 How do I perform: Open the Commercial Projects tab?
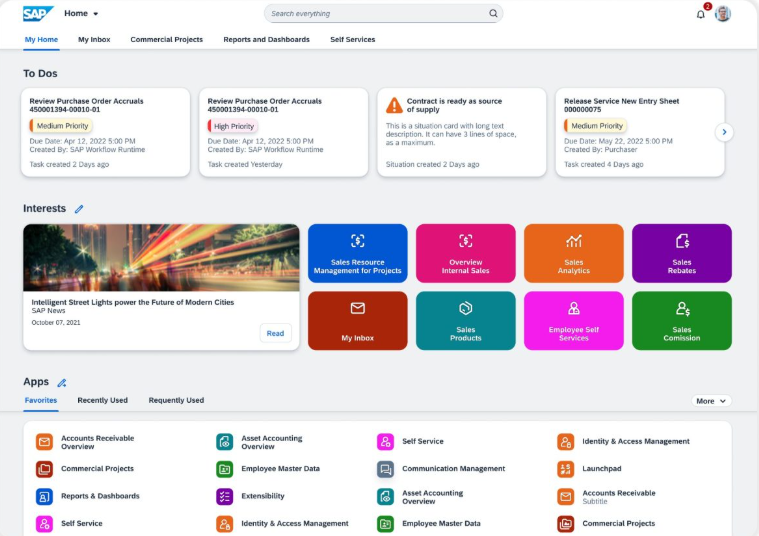click(167, 40)
